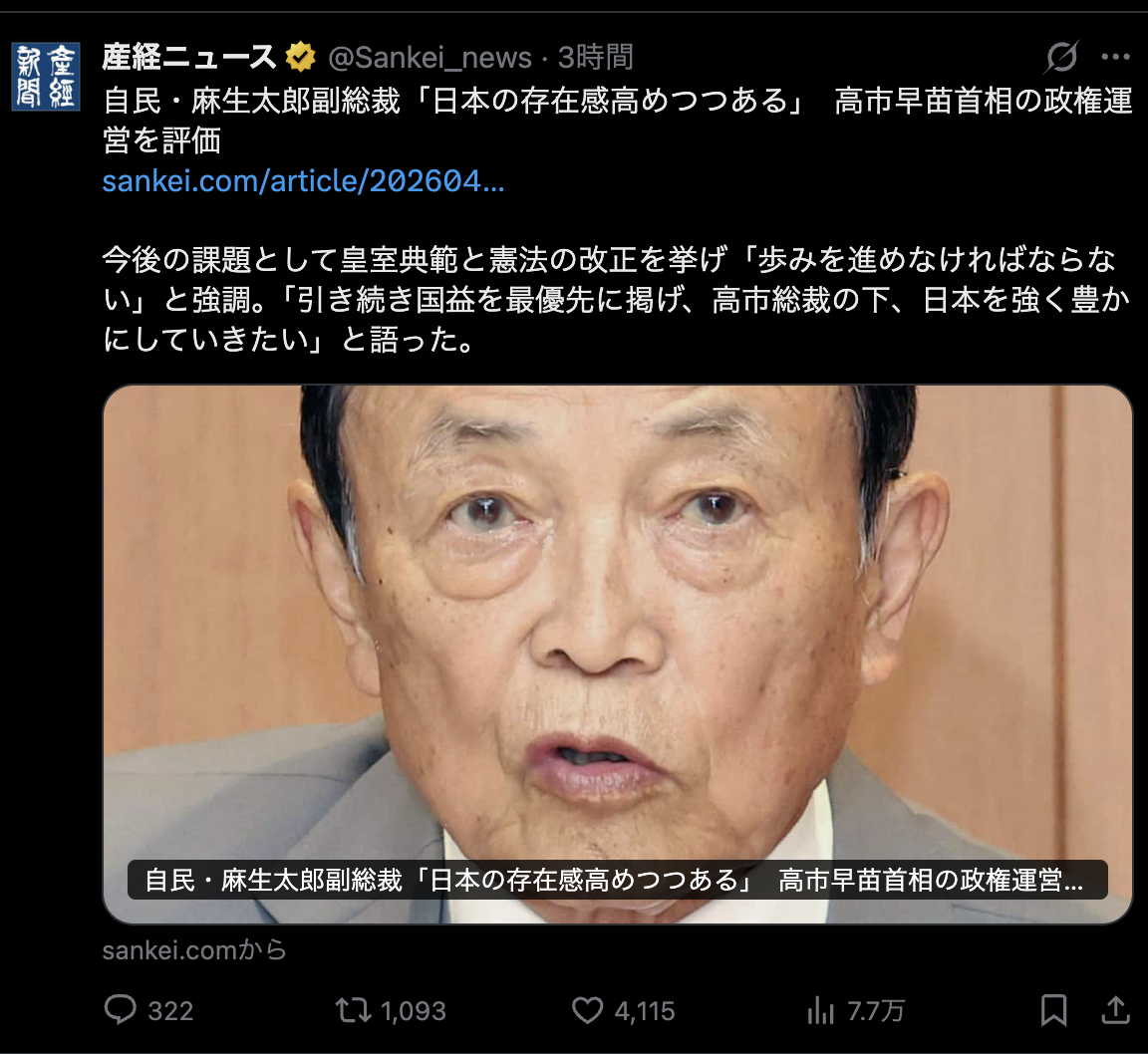
Task: Open the Grok explain-post icon
Action: 1061,57
